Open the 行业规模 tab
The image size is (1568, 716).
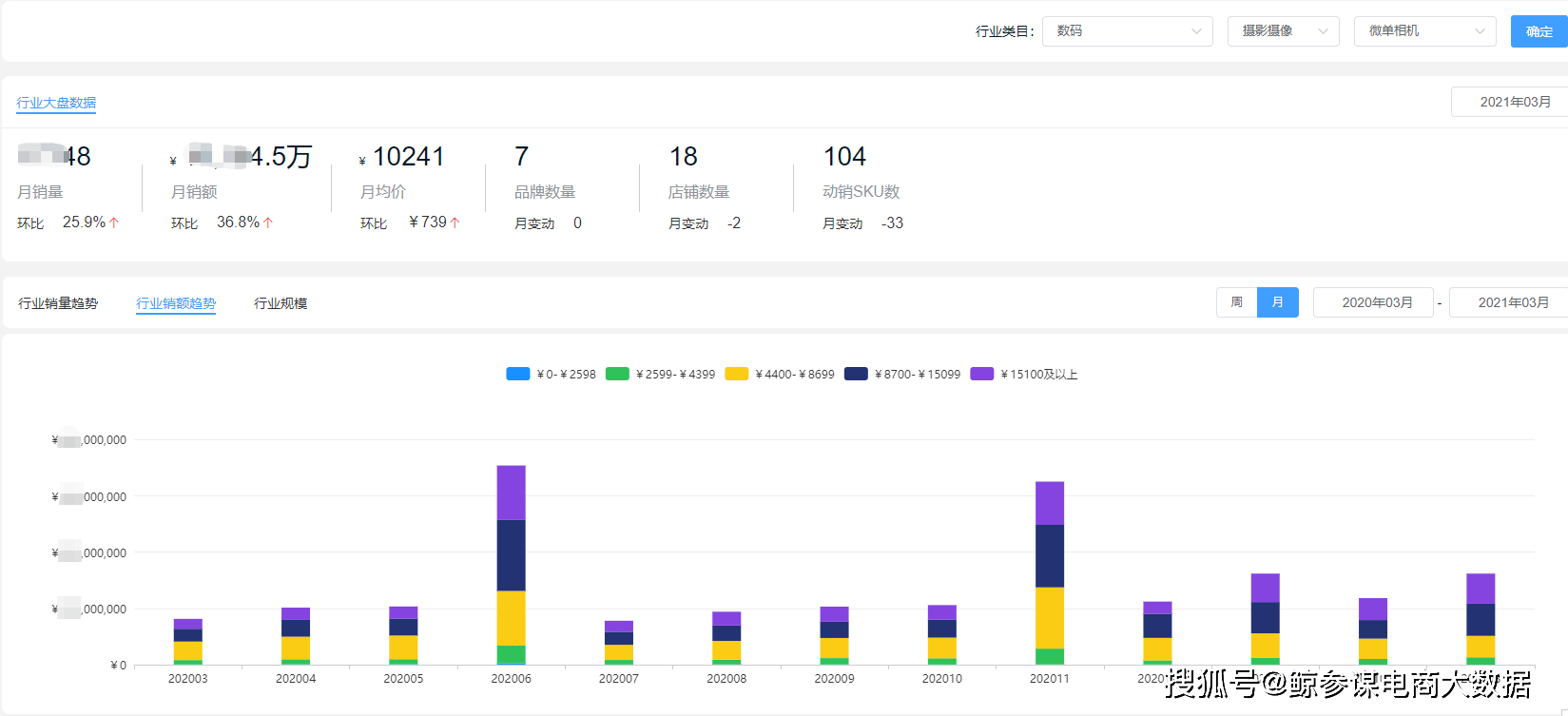click(281, 303)
